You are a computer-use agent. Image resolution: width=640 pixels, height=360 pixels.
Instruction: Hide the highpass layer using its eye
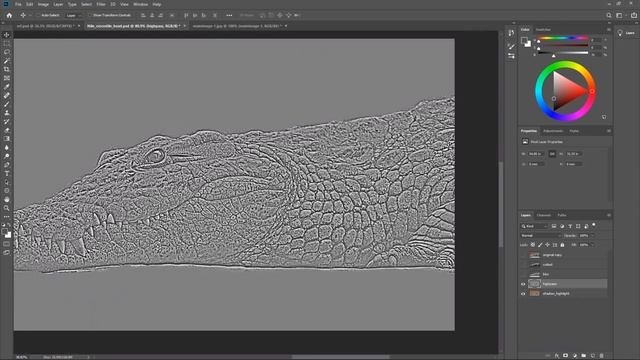coord(523,284)
